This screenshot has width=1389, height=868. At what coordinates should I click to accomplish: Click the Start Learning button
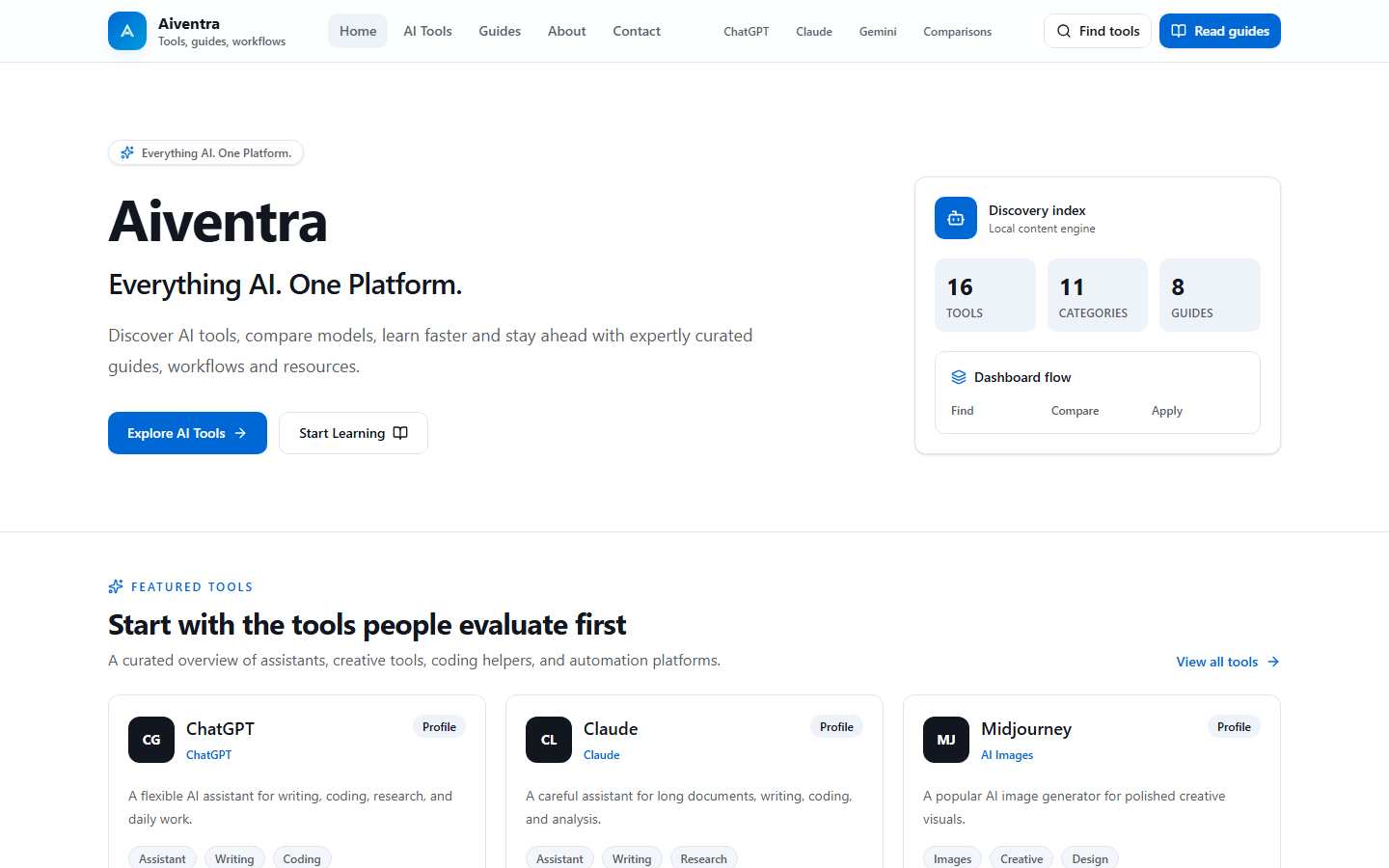point(353,433)
